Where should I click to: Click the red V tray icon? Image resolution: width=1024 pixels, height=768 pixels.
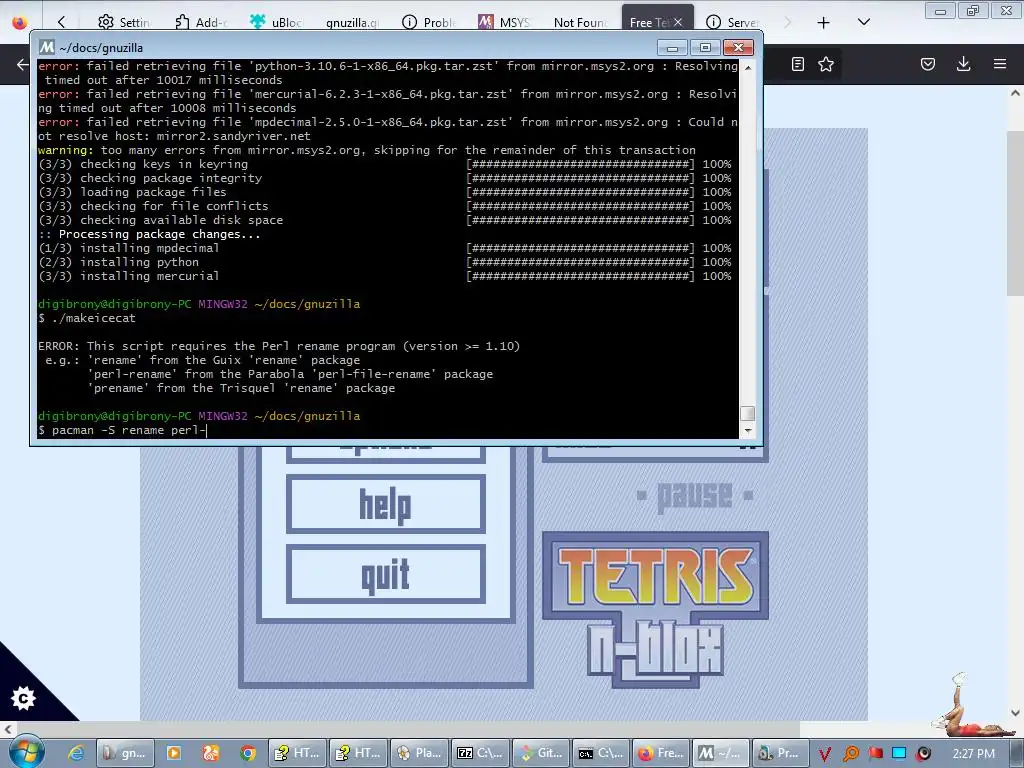(x=824, y=754)
